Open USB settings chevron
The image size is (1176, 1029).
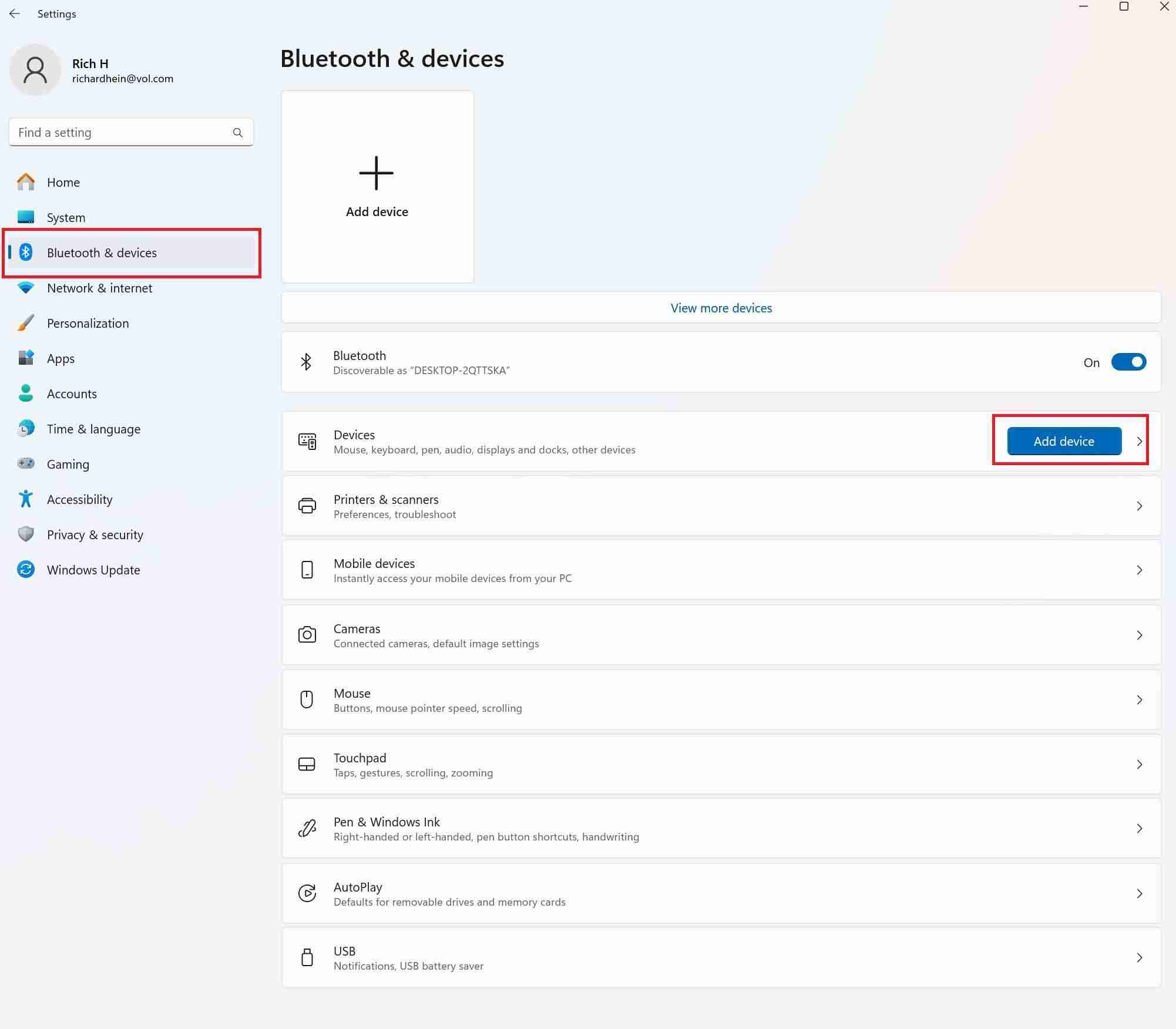tap(1140, 958)
